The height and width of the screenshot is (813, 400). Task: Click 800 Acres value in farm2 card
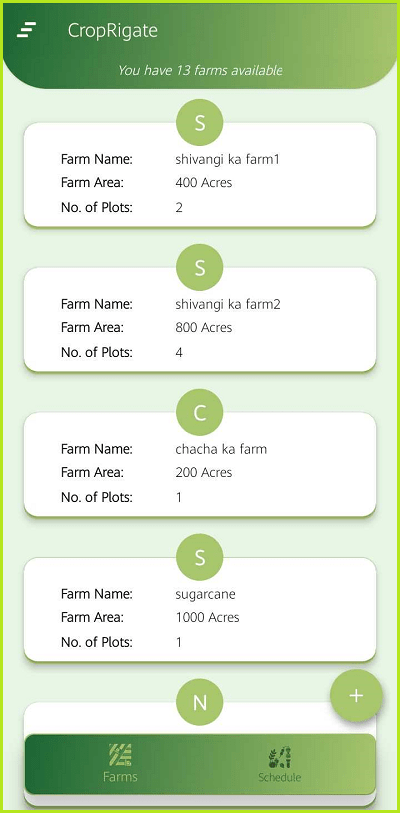point(204,328)
